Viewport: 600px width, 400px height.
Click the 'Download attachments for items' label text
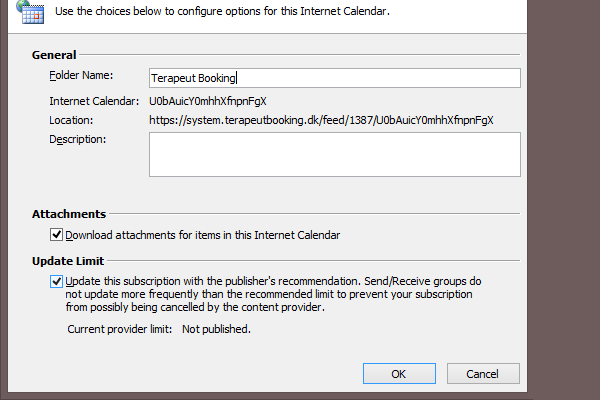coord(202,235)
